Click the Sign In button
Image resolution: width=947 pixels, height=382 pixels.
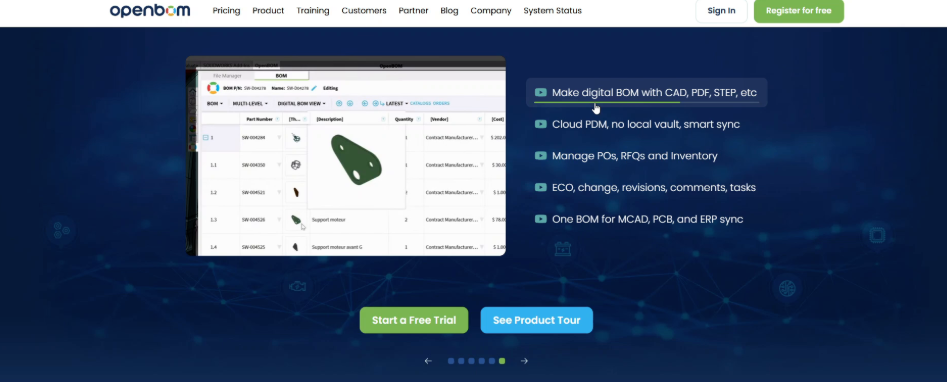721,11
